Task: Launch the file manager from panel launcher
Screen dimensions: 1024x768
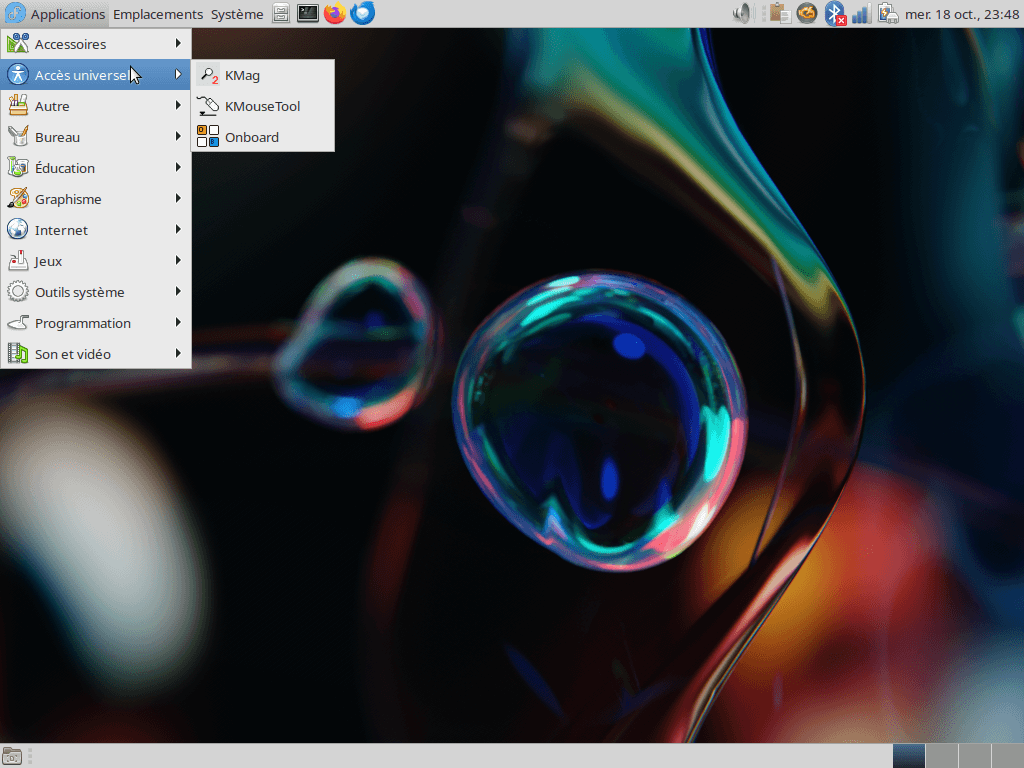Action: click(281, 13)
